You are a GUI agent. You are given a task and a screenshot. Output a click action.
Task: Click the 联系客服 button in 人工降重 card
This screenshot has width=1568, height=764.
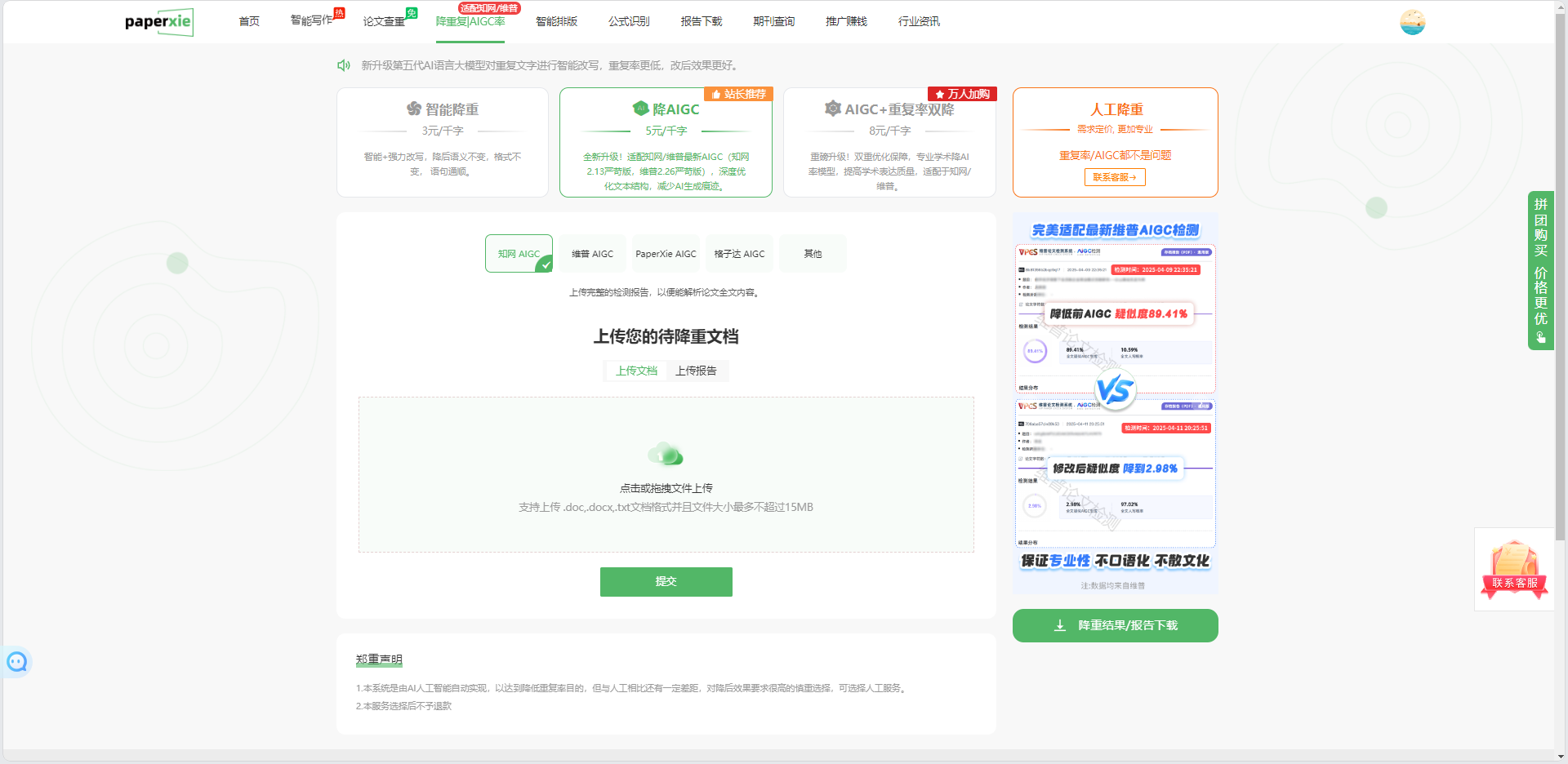click(1115, 177)
